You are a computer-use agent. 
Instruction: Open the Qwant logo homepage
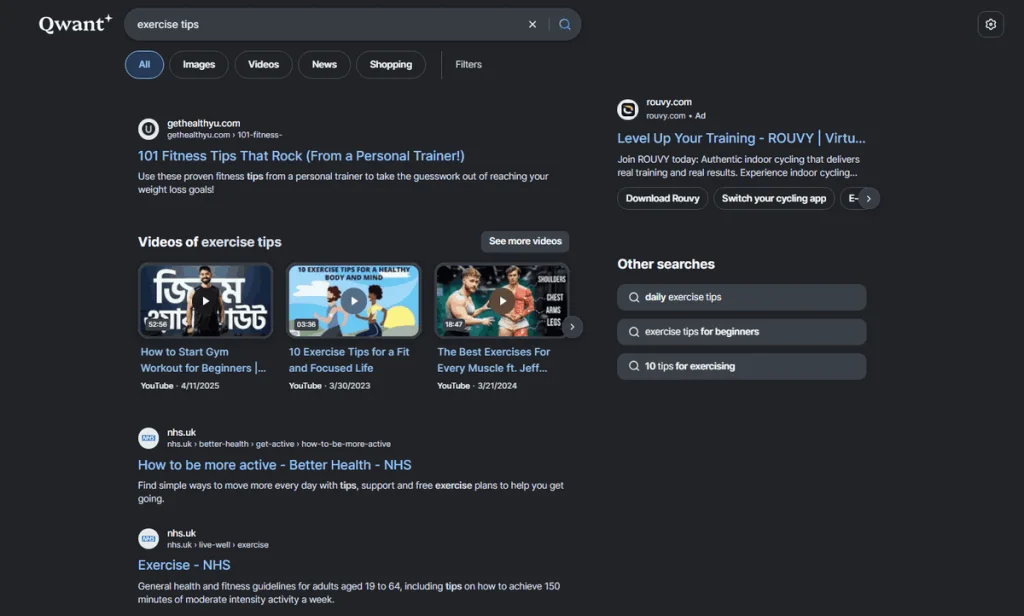click(75, 24)
